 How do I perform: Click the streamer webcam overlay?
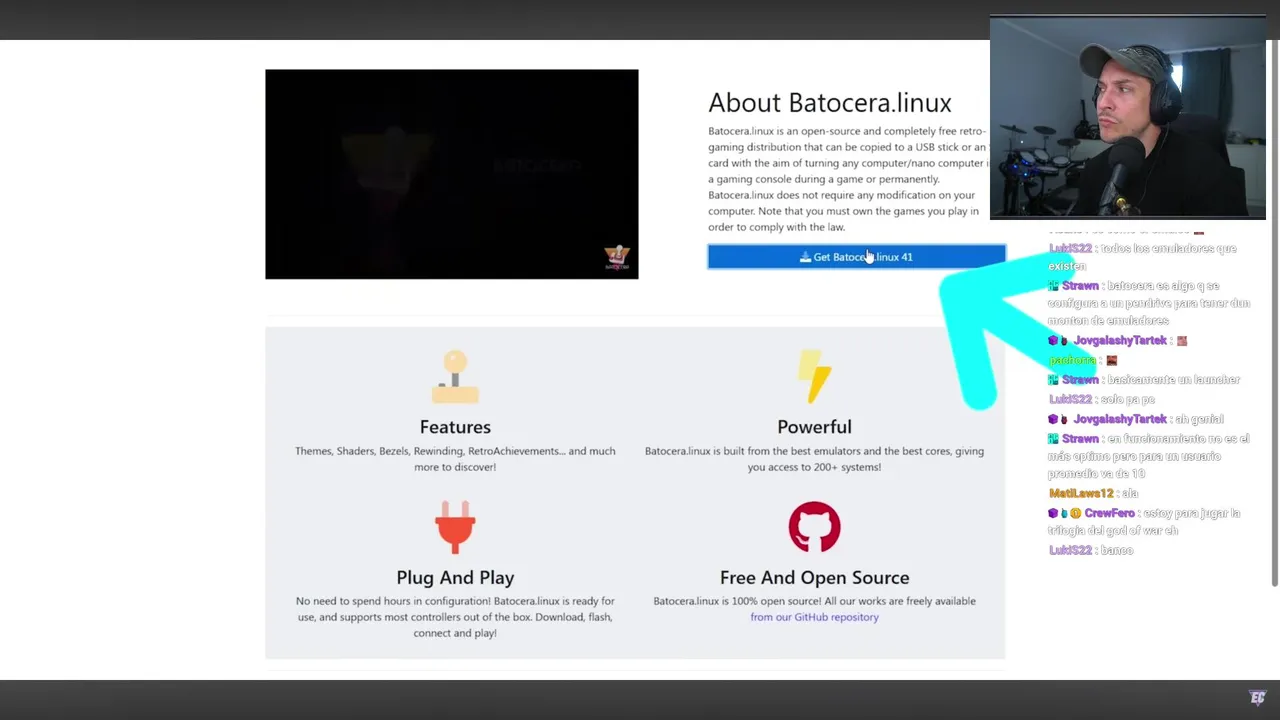click(1128, 118)
